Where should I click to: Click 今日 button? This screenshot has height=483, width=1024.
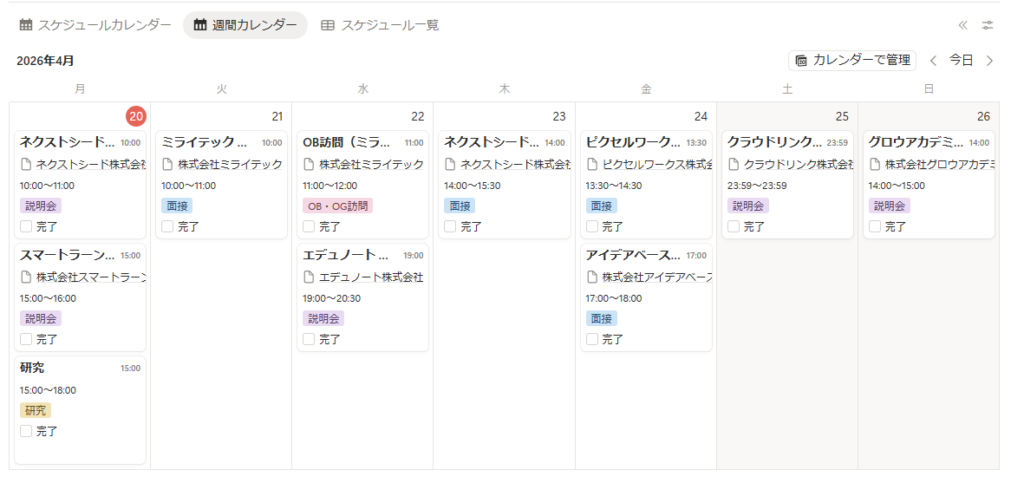click(961, 61)
